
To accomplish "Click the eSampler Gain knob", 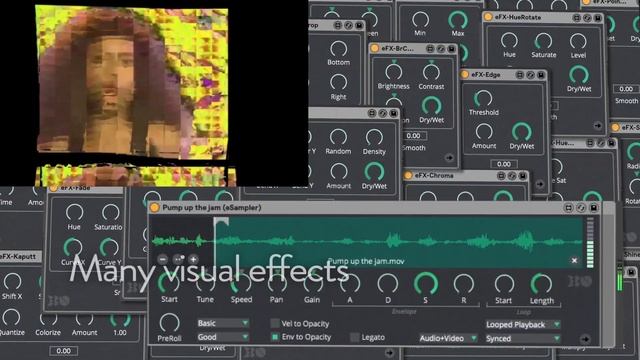I will (x=312, y=283).
